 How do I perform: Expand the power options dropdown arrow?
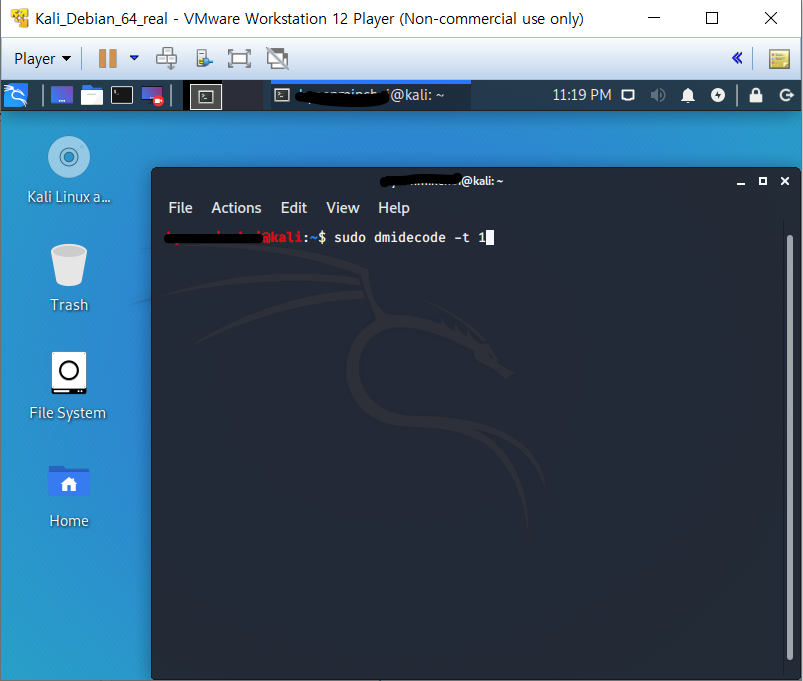134,58
